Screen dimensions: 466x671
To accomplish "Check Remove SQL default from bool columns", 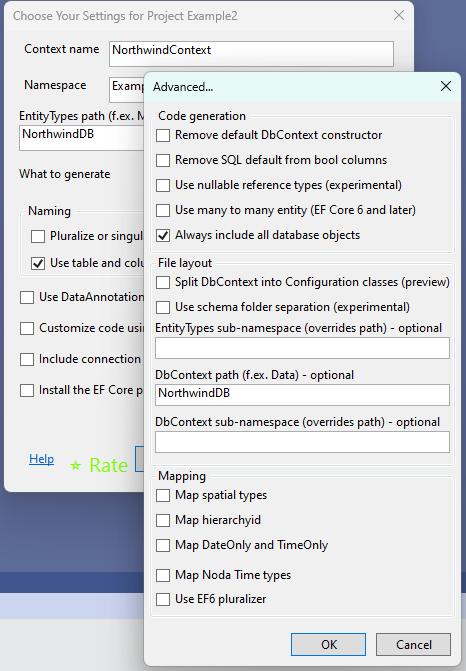I will pyautogui.click(x=163, y=160).
